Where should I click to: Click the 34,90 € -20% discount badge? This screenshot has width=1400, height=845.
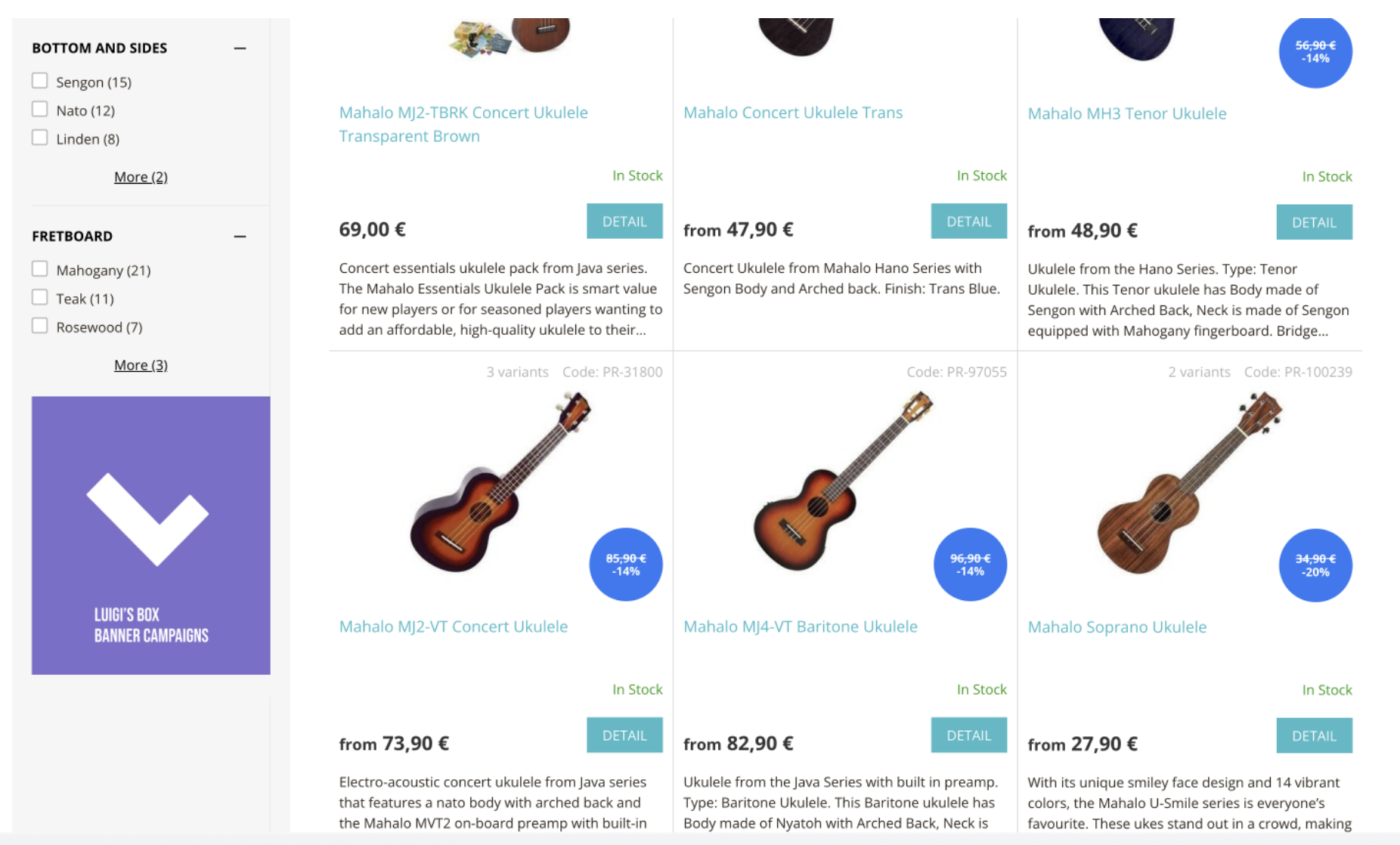1315,565
